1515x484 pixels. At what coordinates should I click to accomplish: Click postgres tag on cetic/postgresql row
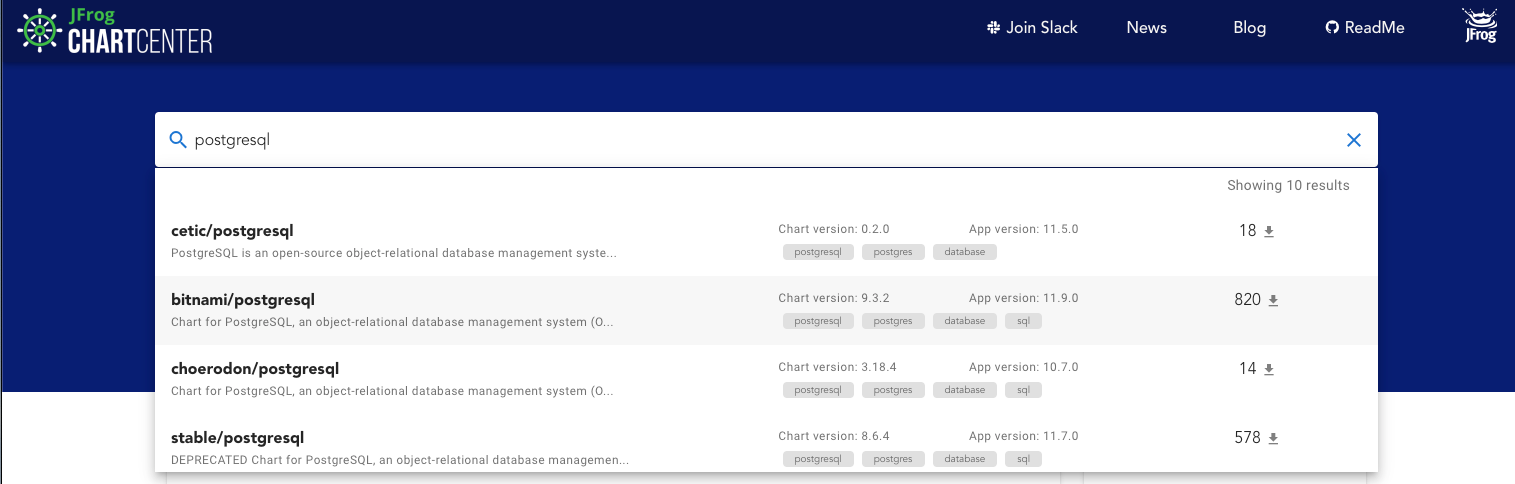893,252
